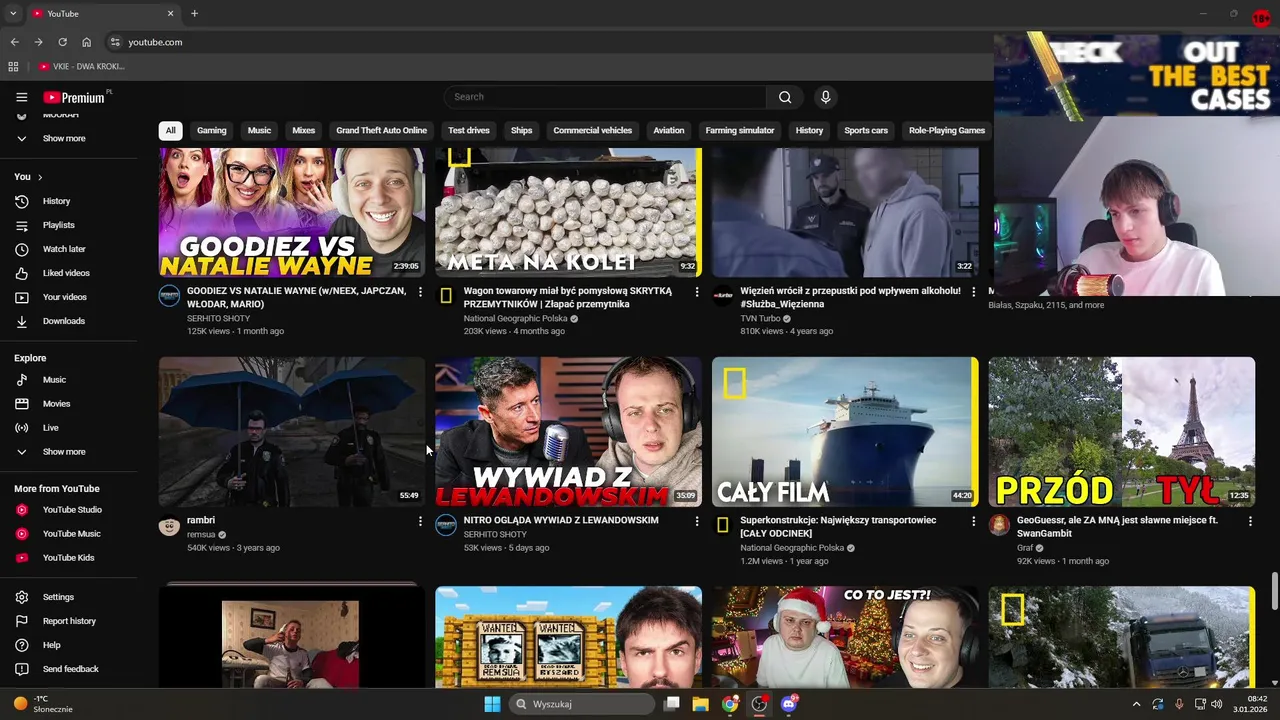Select the Sports cars chip
1280x720 pixels.
tap(866, 130)
